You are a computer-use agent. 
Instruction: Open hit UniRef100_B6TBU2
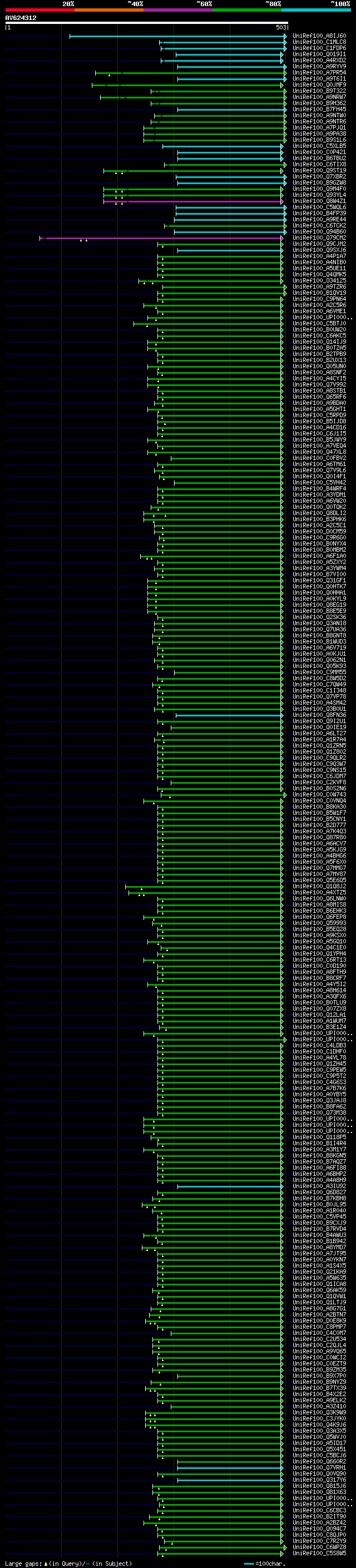[x=319, y=159]
